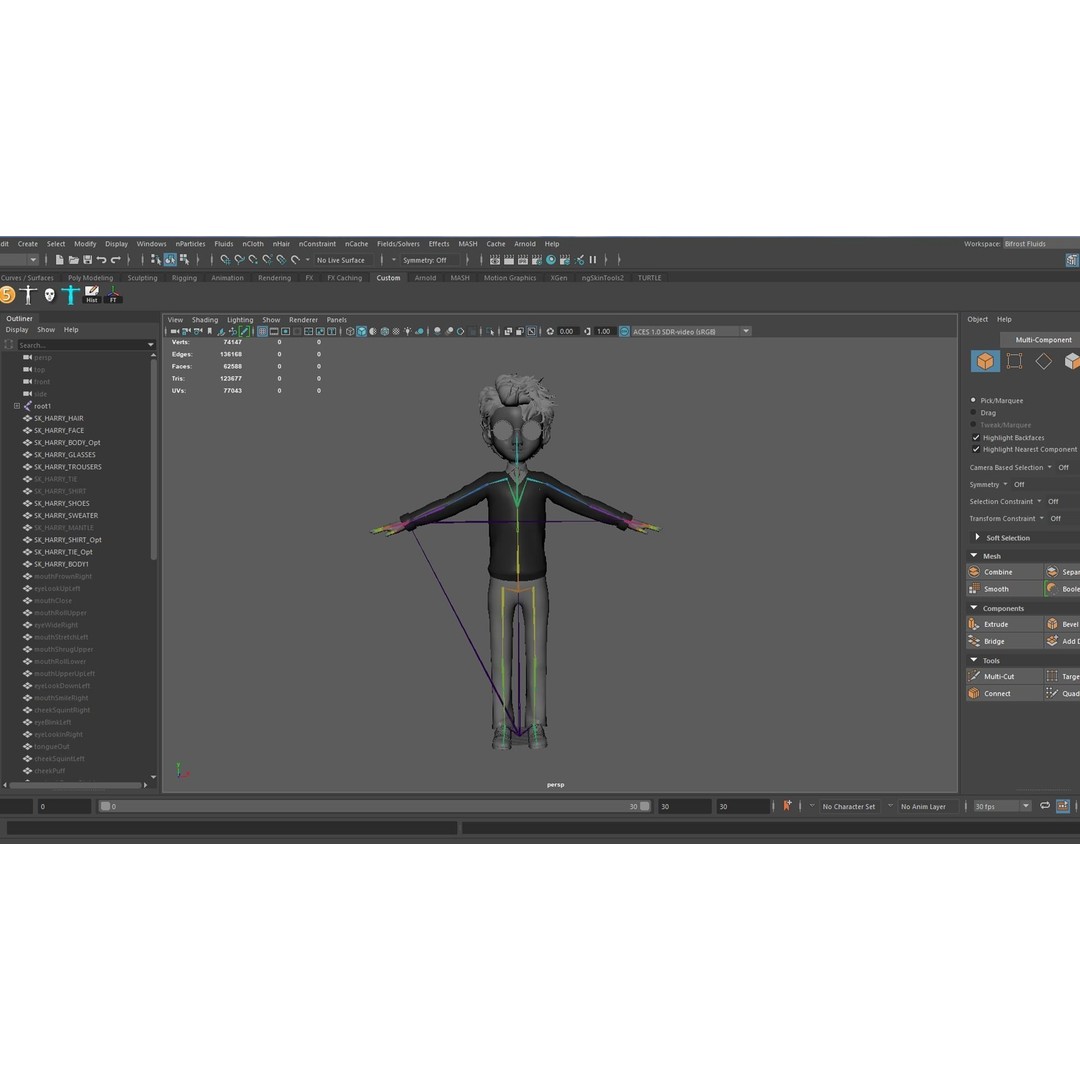Collapse the Mesh section
The width and height of the screenshot is (1080, 1080).
coord(974,555)
